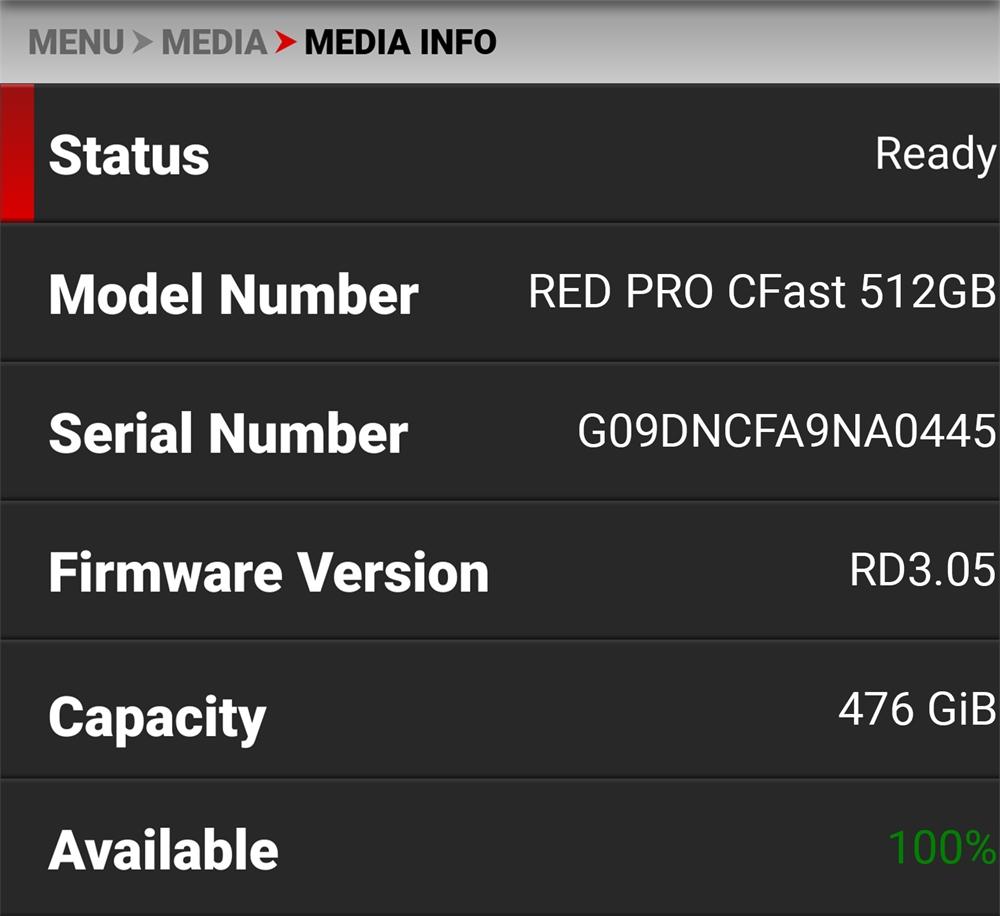1000x916 pixels.
Task: Click the red highlight bar beside Status
Action: 17,153
